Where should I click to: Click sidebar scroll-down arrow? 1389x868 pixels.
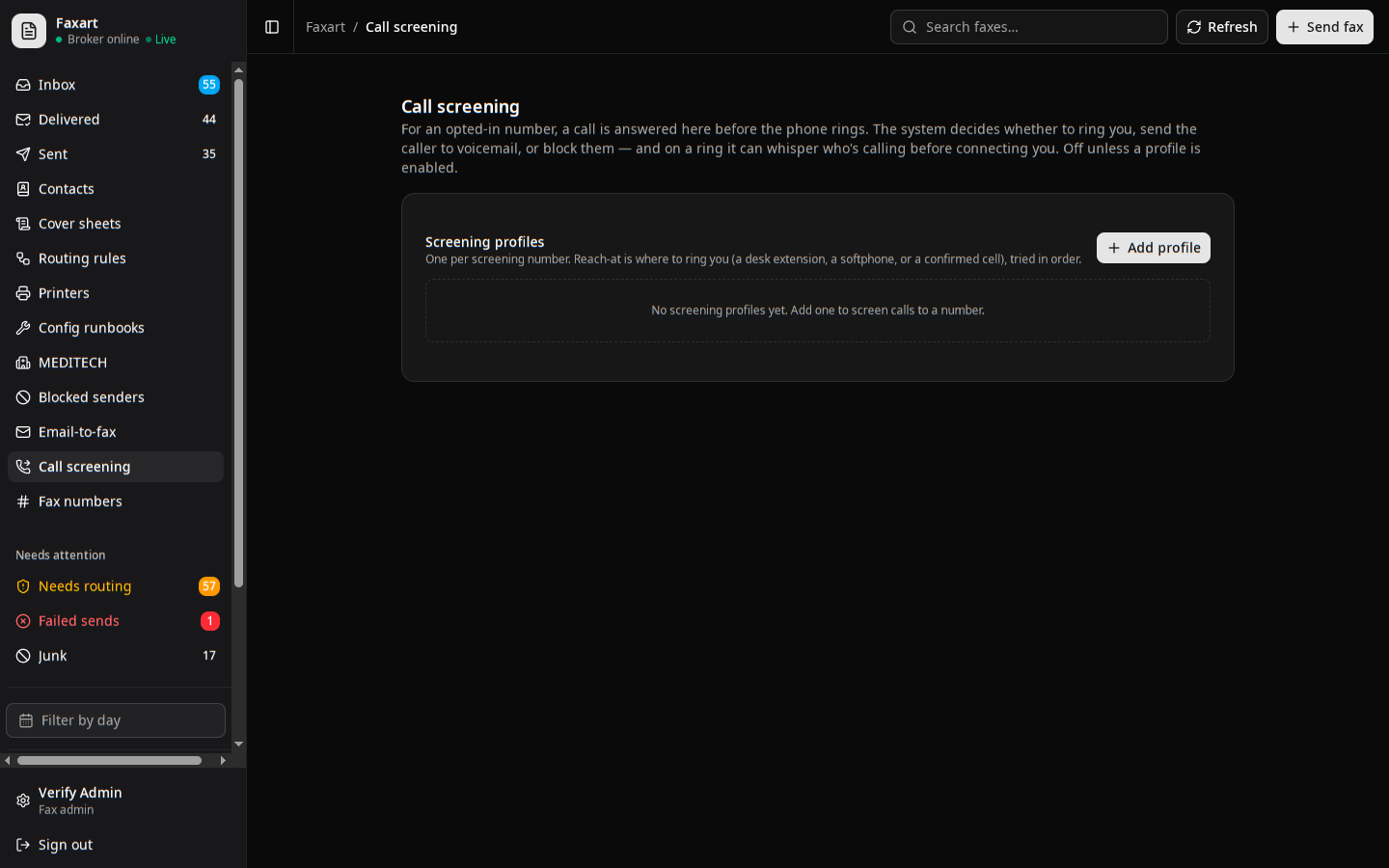(x=238, y=745)
